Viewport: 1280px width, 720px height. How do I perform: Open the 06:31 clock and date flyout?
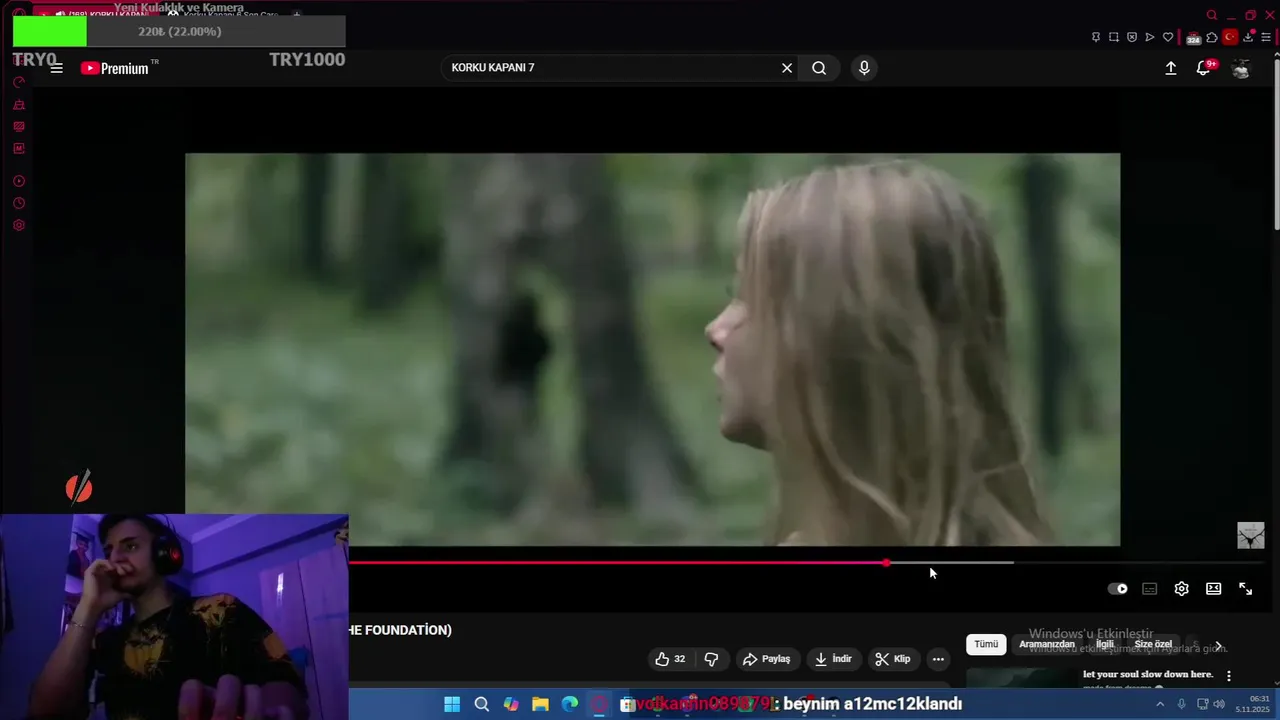point(1253,704)
